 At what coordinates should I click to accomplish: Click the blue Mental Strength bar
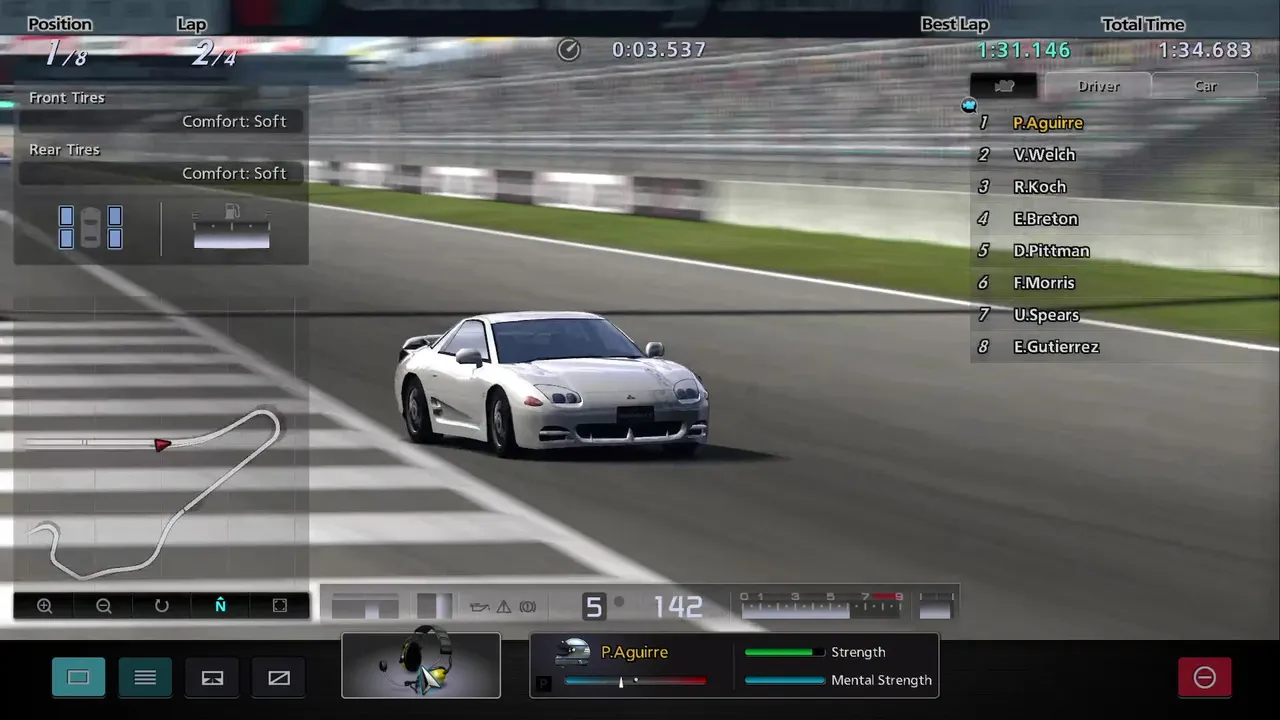(785, 680)
